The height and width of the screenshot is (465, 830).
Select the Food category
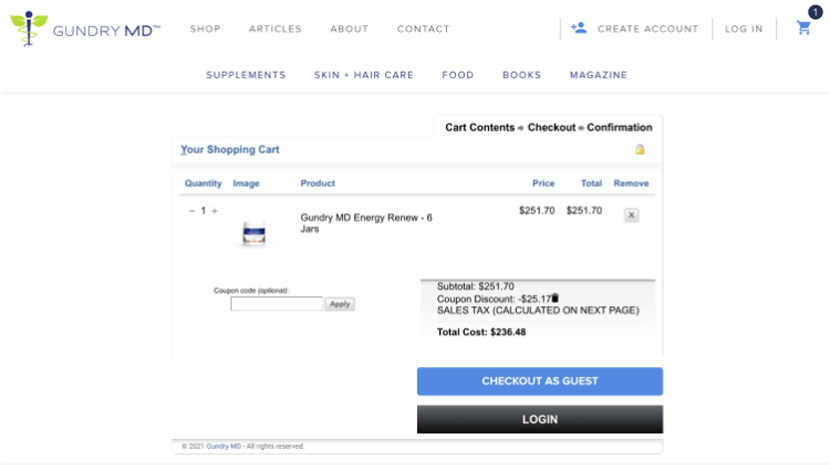(458, 75)
